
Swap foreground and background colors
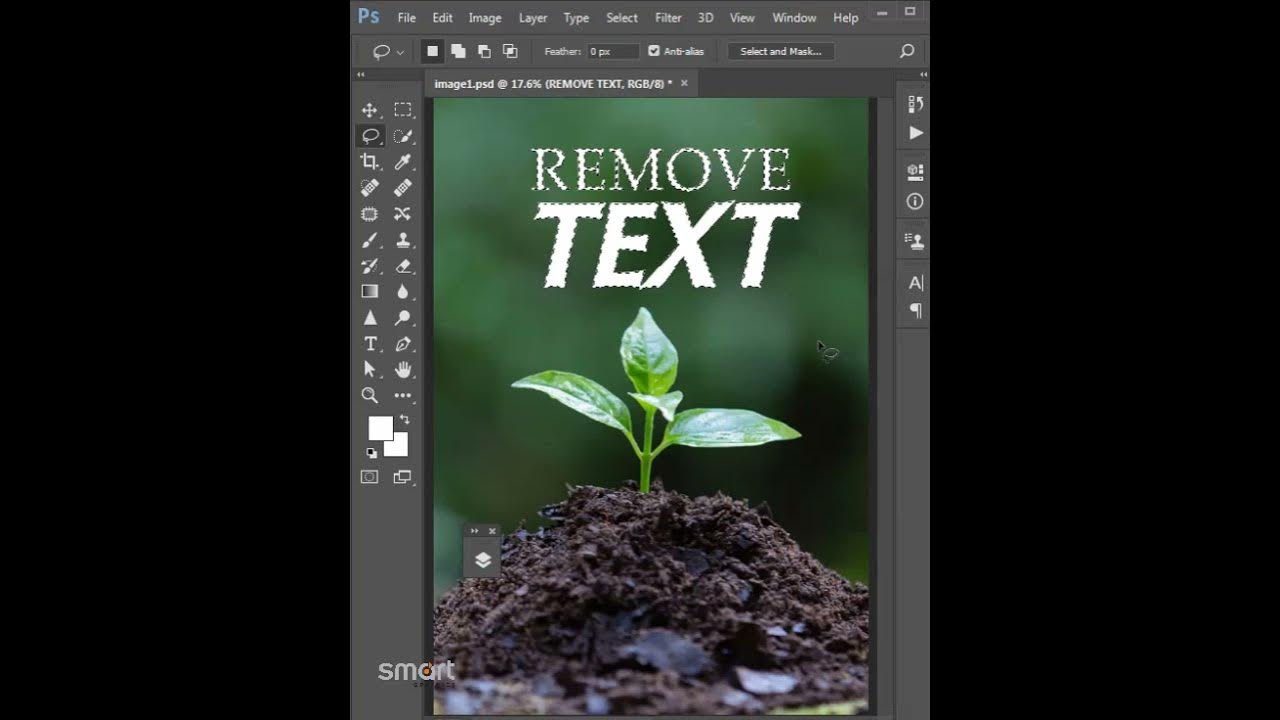[404, 420]
